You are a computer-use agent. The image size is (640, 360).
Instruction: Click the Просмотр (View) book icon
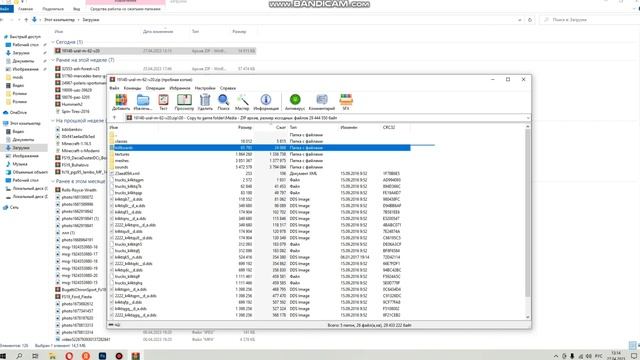184,100
